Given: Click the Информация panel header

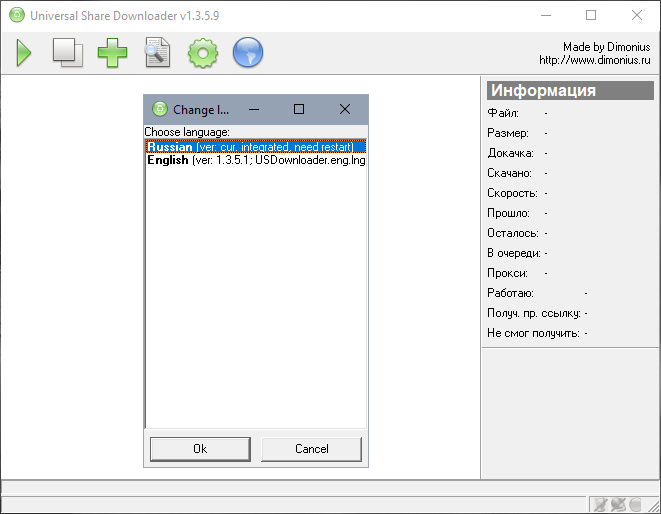Looking at the screenshot, I should 570,90.
